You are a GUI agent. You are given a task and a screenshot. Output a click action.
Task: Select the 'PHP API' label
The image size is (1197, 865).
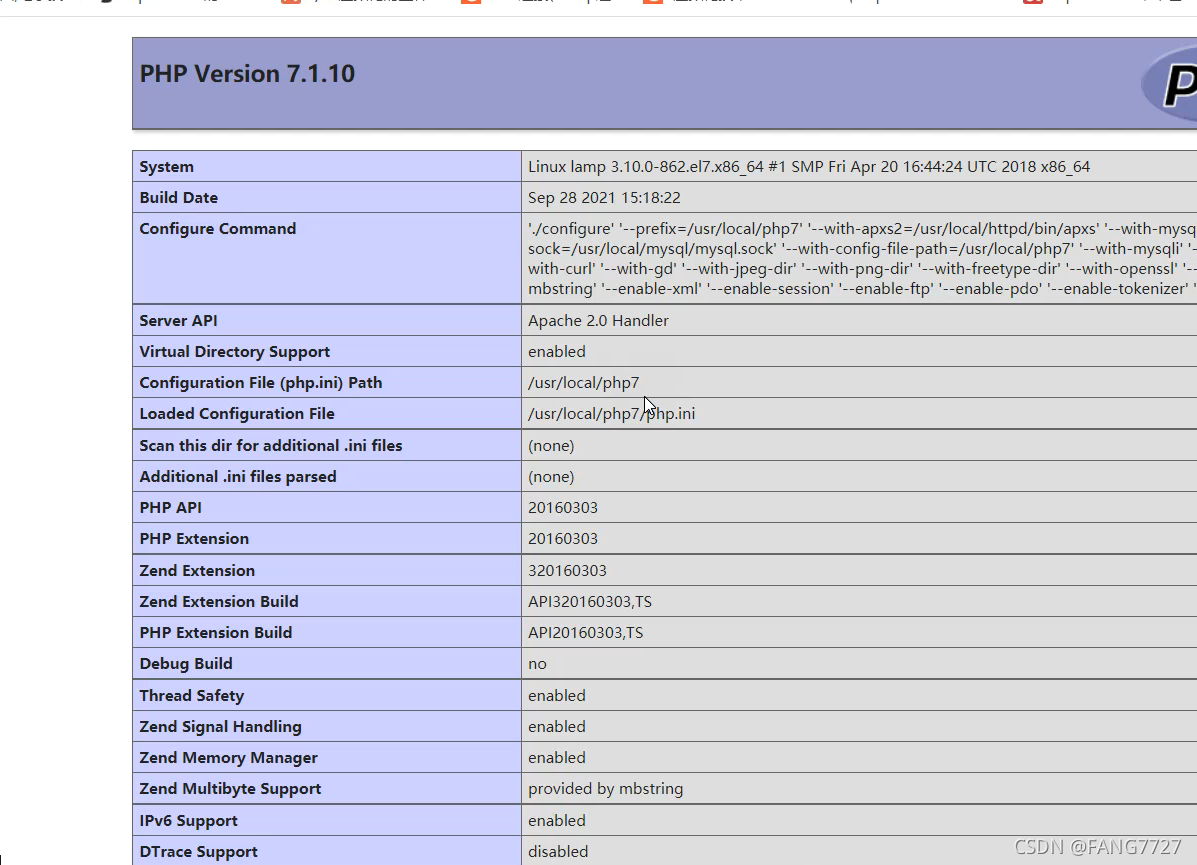coord(170,508)
